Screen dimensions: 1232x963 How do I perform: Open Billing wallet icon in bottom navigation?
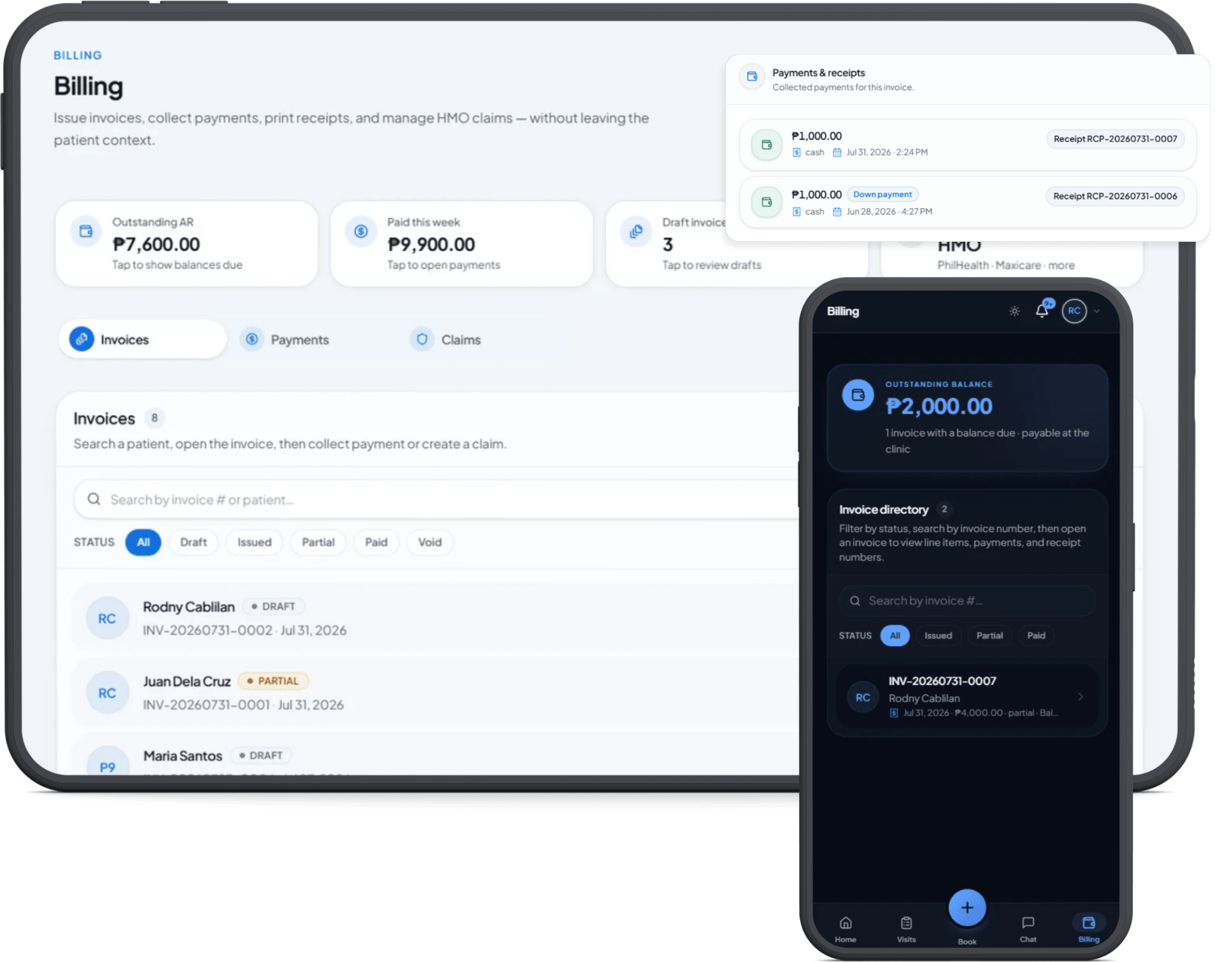coord(1089,929)
